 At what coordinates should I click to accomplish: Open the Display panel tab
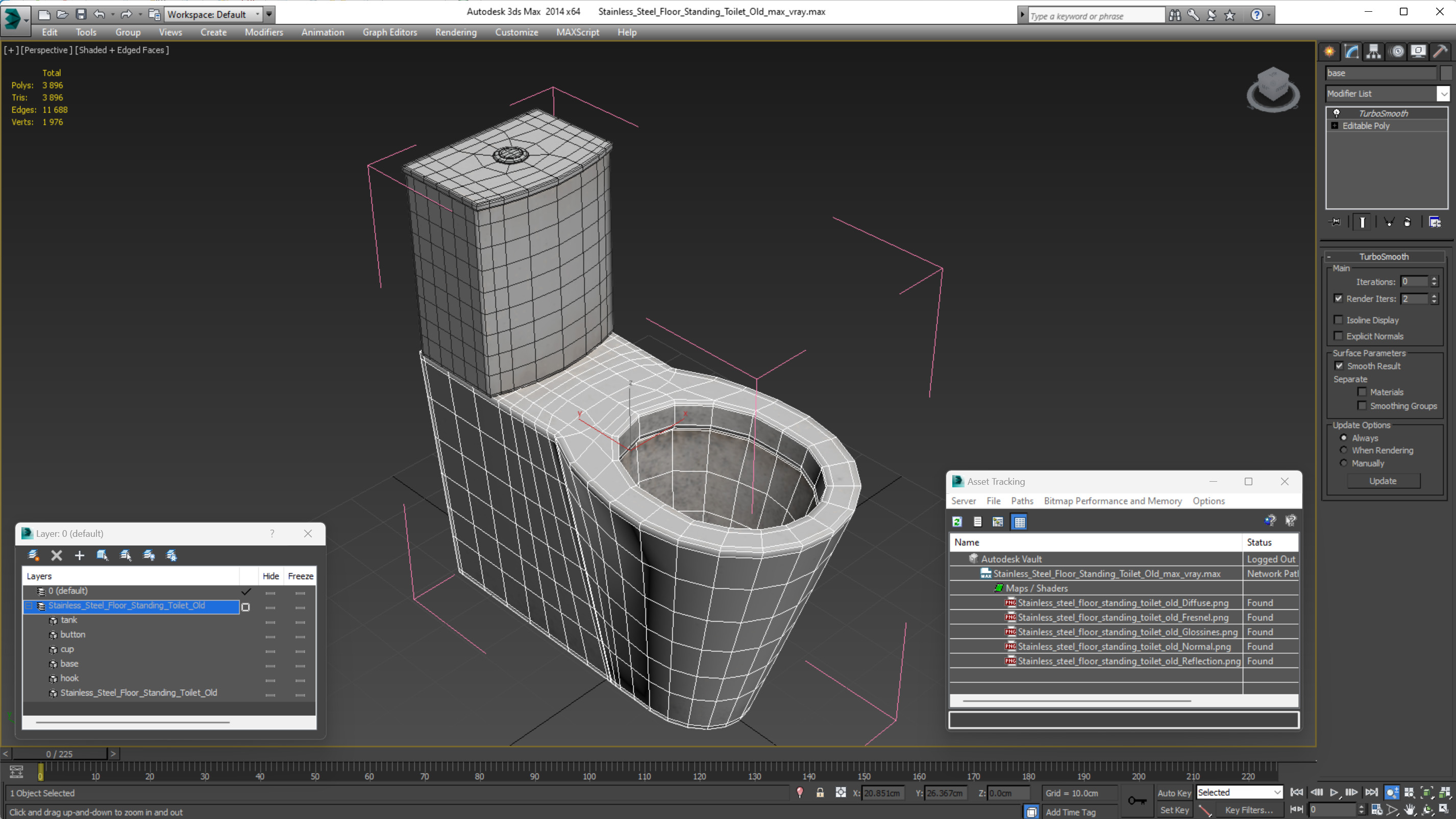pyautogui.click(x=1418, y=52)
